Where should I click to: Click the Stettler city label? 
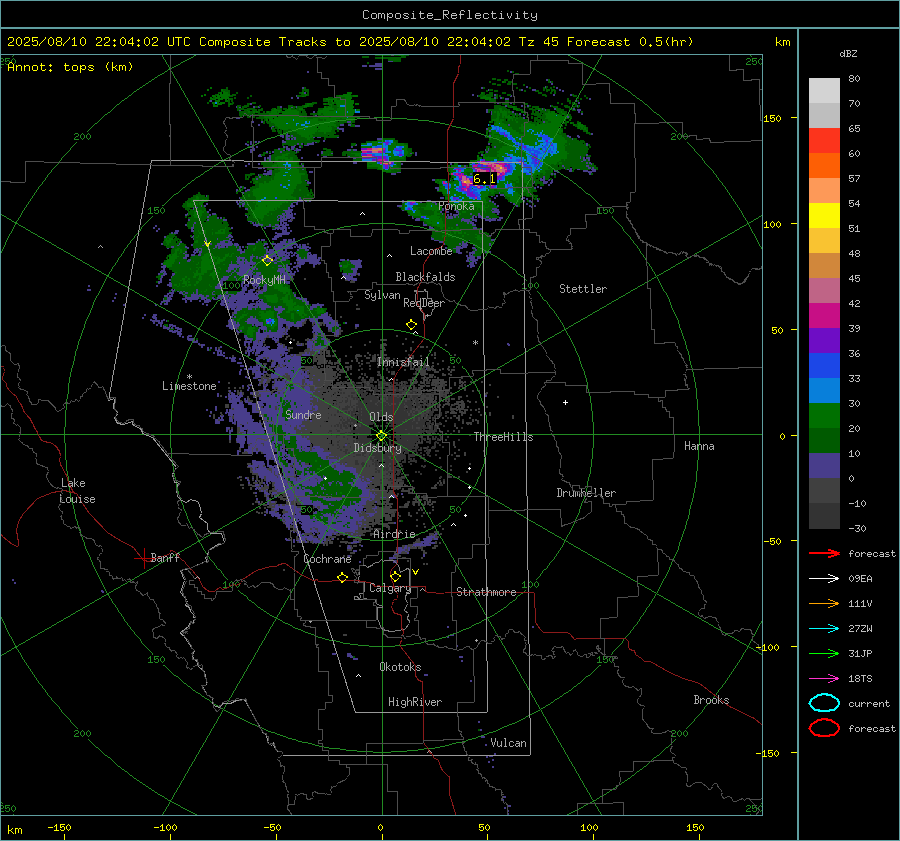coord(583,289)
